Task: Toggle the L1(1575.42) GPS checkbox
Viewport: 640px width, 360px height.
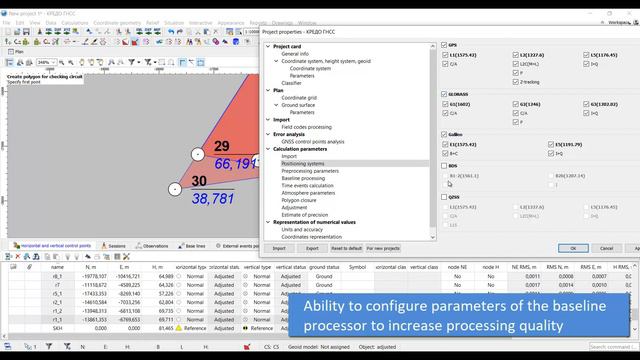Action: pos(445,55)
